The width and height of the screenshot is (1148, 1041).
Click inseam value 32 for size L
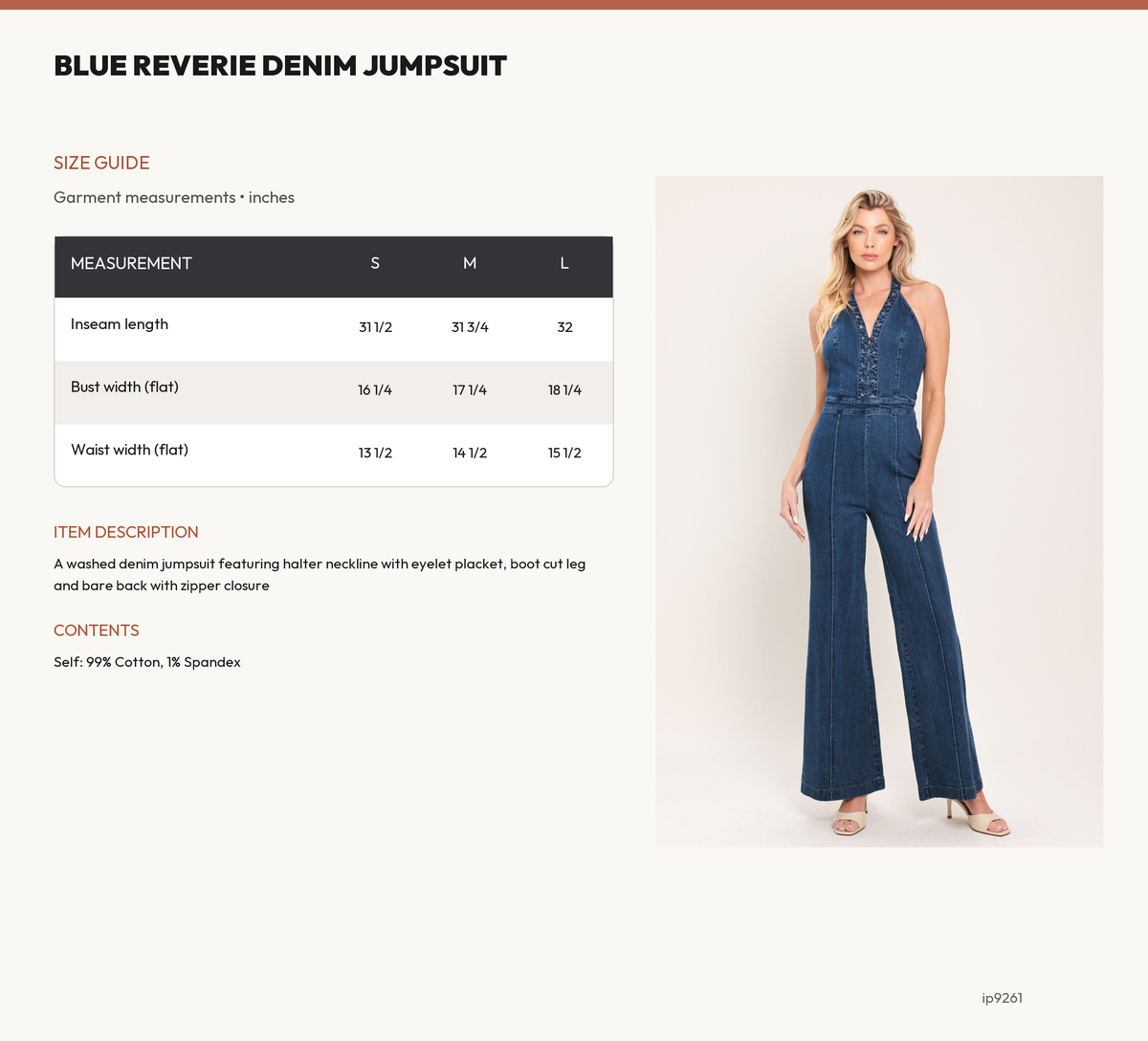pyautogui.click(x=564, y=327)
